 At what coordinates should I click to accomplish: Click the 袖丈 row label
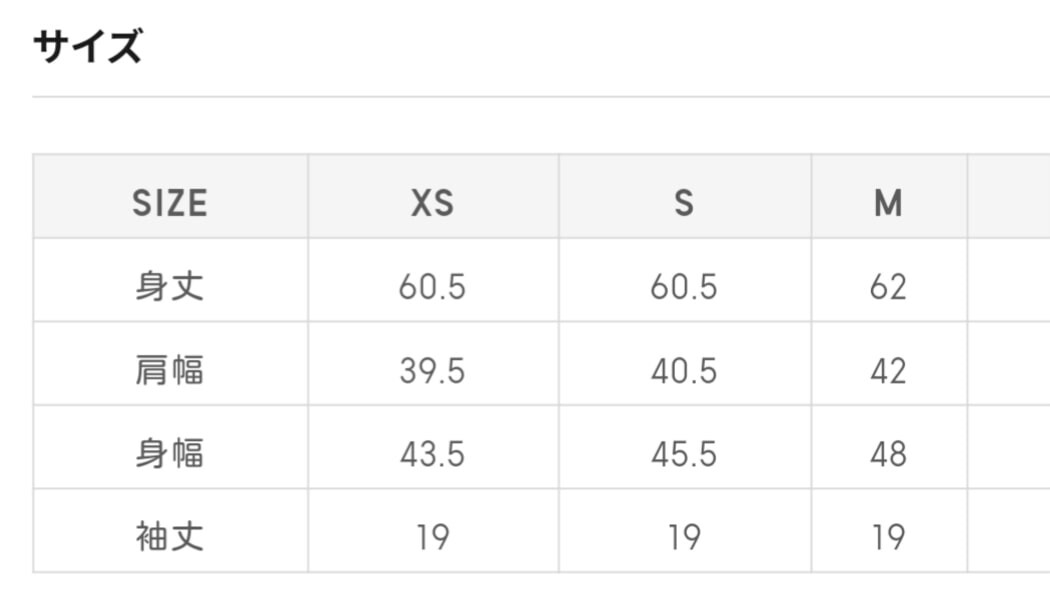coord(170,538)
